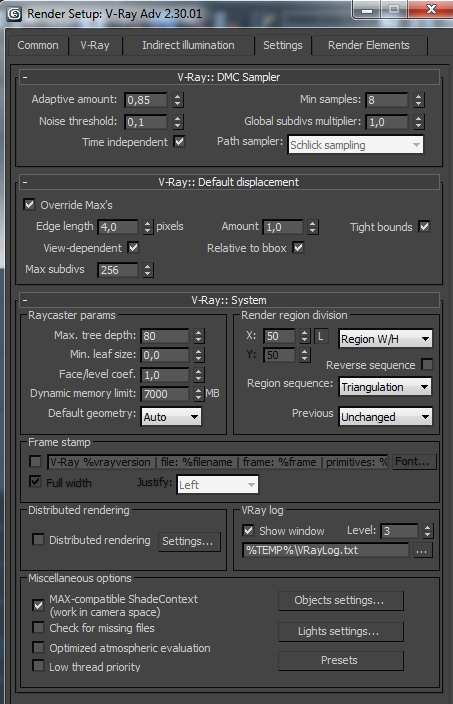Toggle the View-dependent checkbox
453x704 pixels.
click(133, 247)
